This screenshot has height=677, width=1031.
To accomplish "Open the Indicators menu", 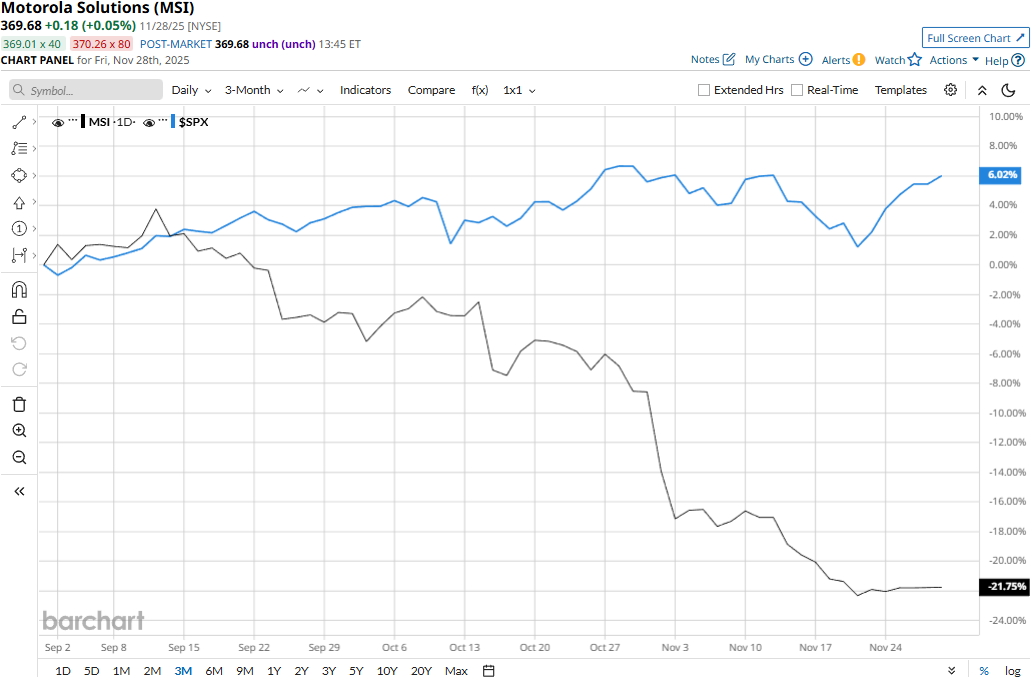I will (x=366, y=90).
